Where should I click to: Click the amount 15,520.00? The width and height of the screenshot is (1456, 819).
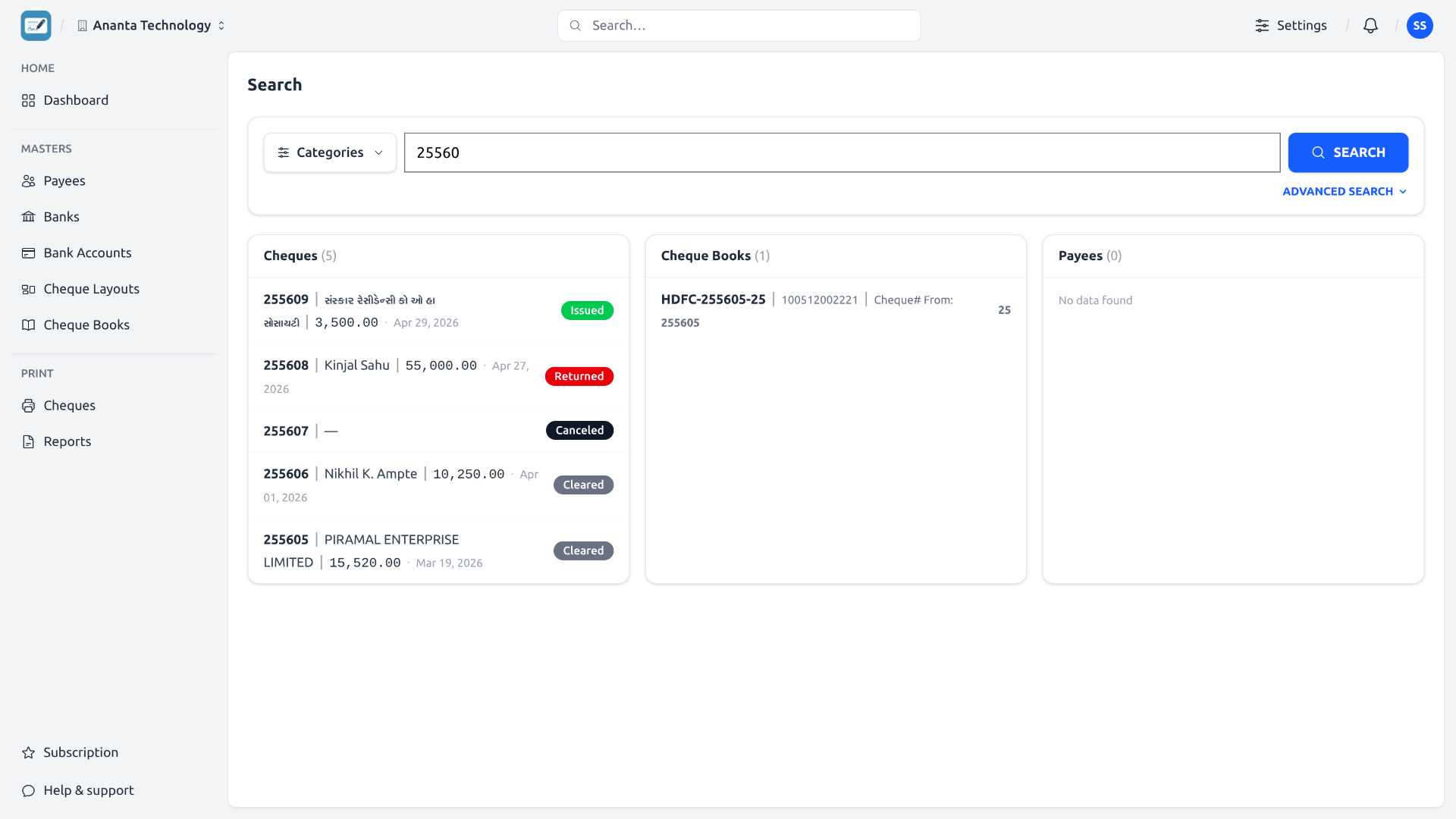[365, 563]
